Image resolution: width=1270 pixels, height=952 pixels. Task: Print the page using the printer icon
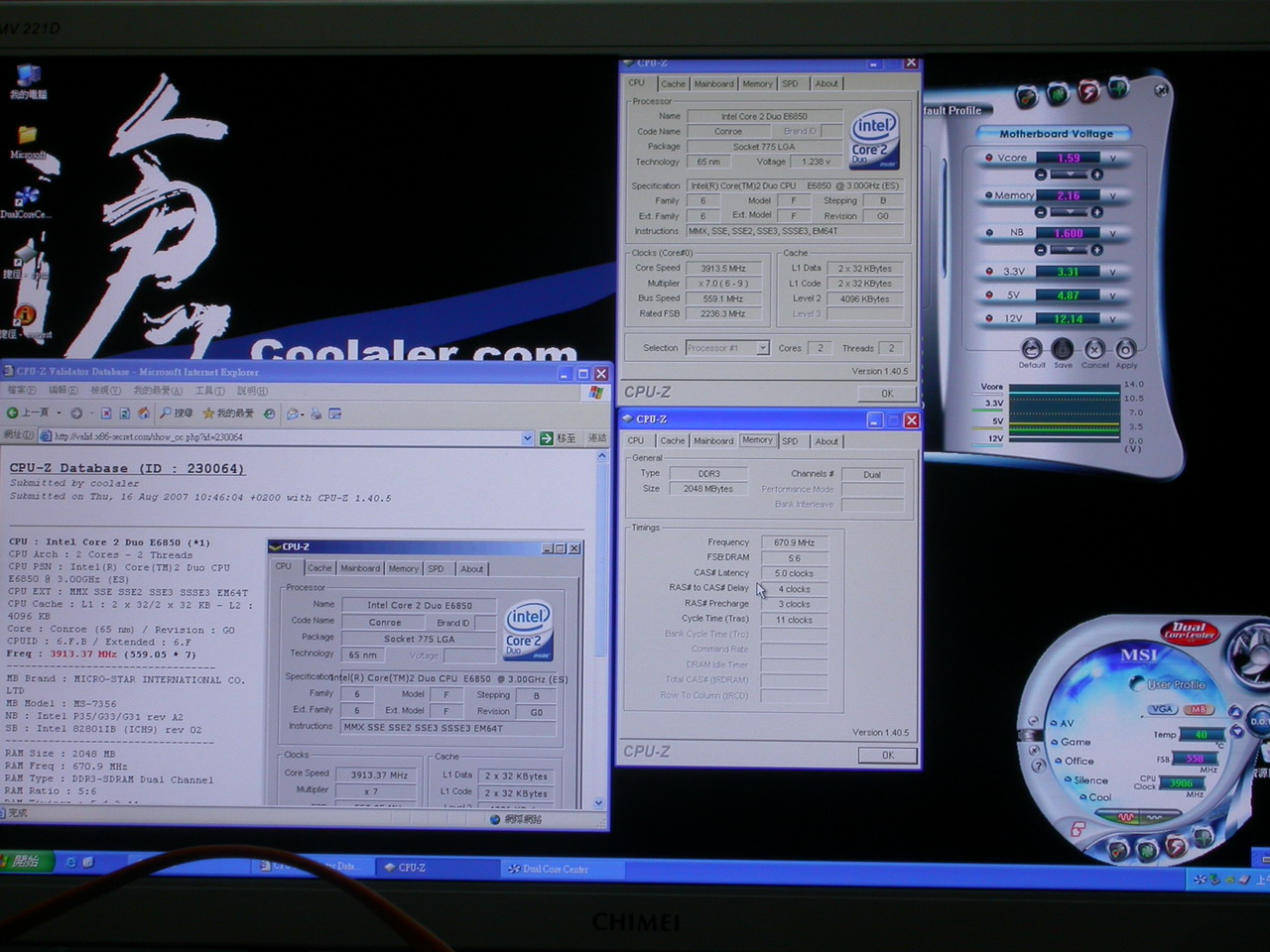point(316,414)
